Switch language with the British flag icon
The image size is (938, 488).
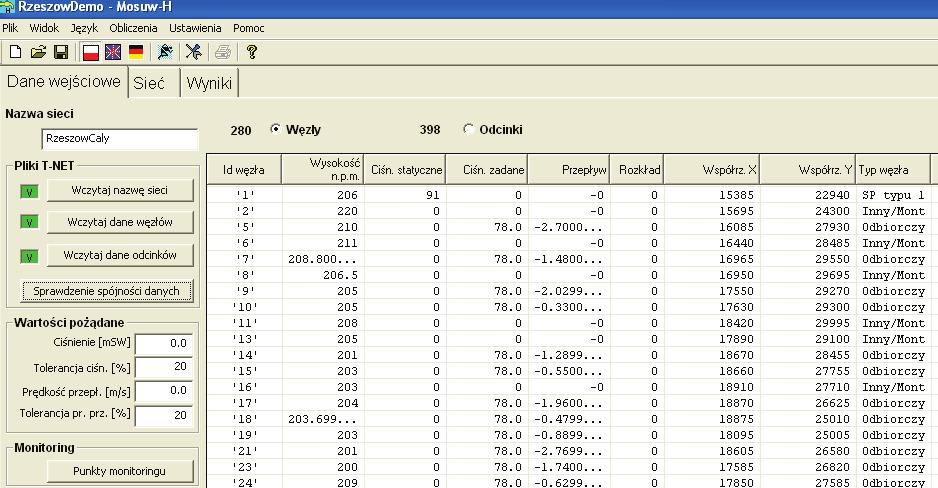(x=113, y=52)
